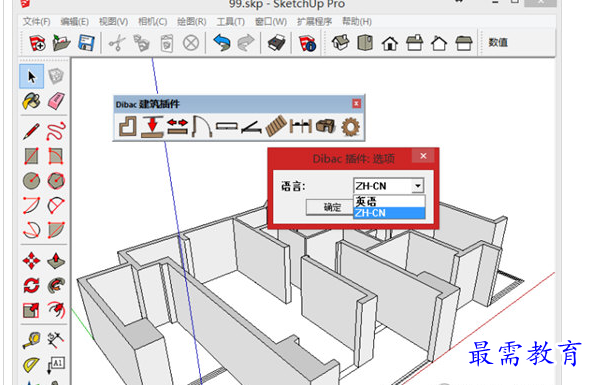The image size is (590, 385).
Task: Select the 3-Point Arc tool
Action: 32,230
